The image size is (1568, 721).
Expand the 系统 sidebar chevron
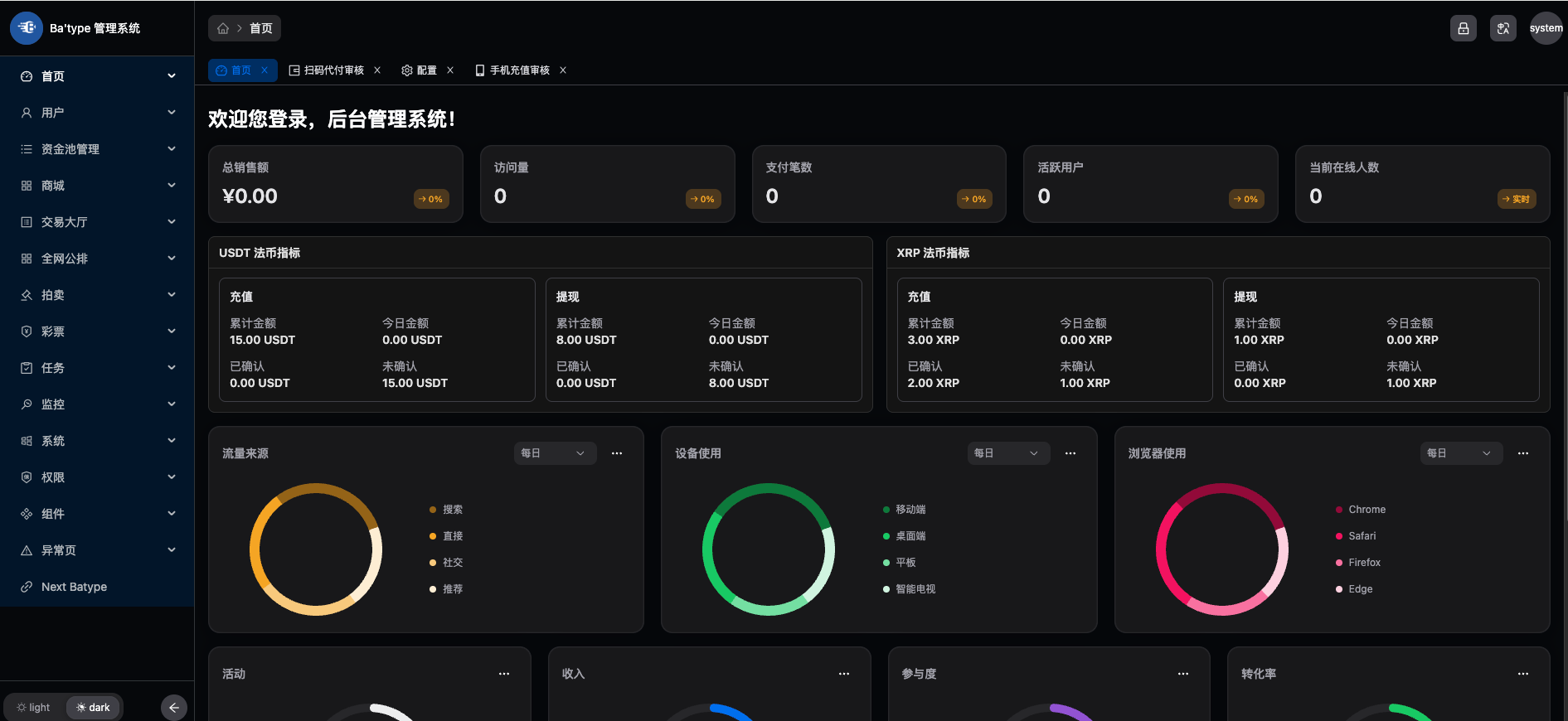point(172,441)
